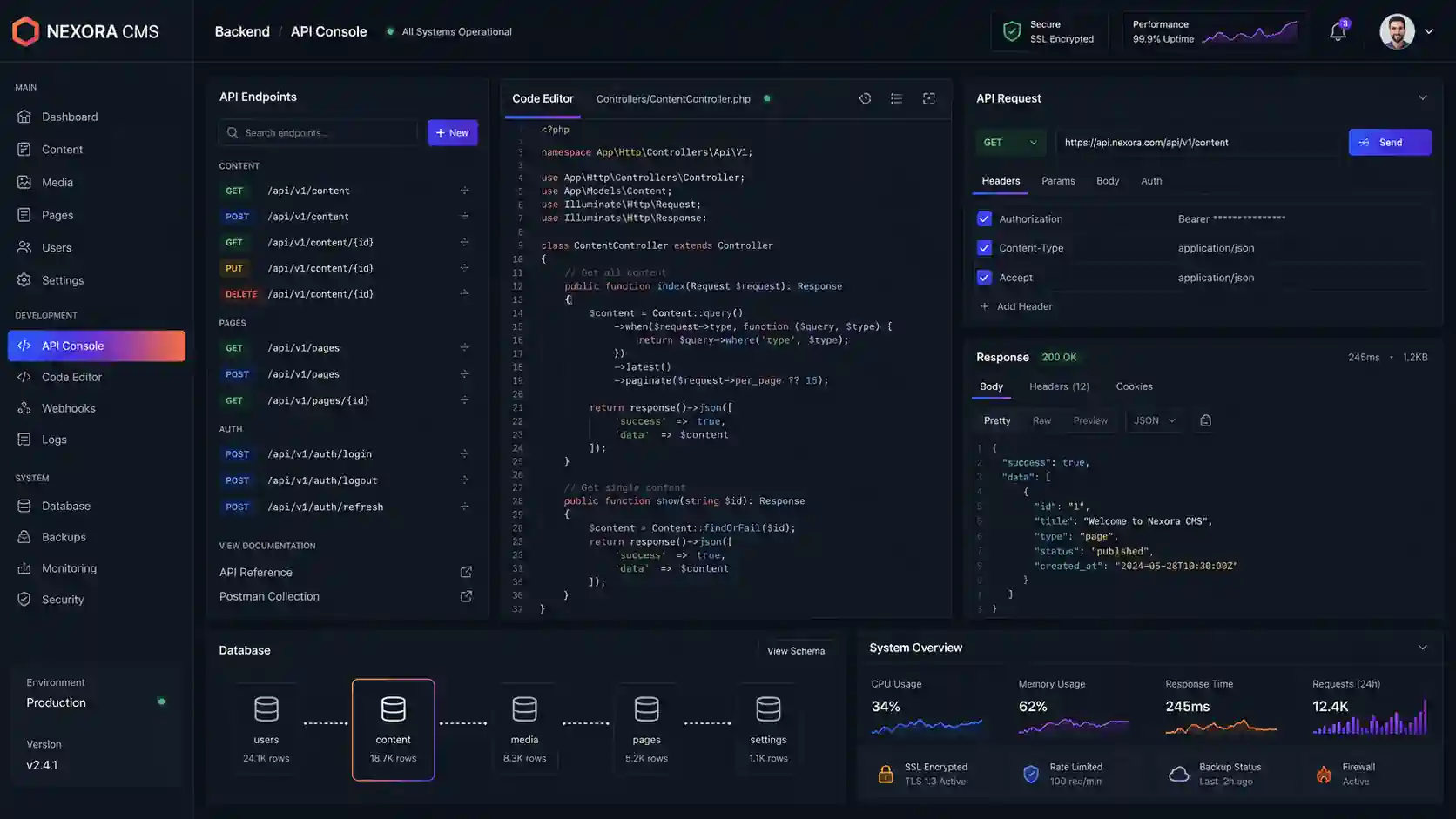The width and height of the screenshot is (1456, 819).
Task: Click the New endpoint button
Action: point(453,132)
